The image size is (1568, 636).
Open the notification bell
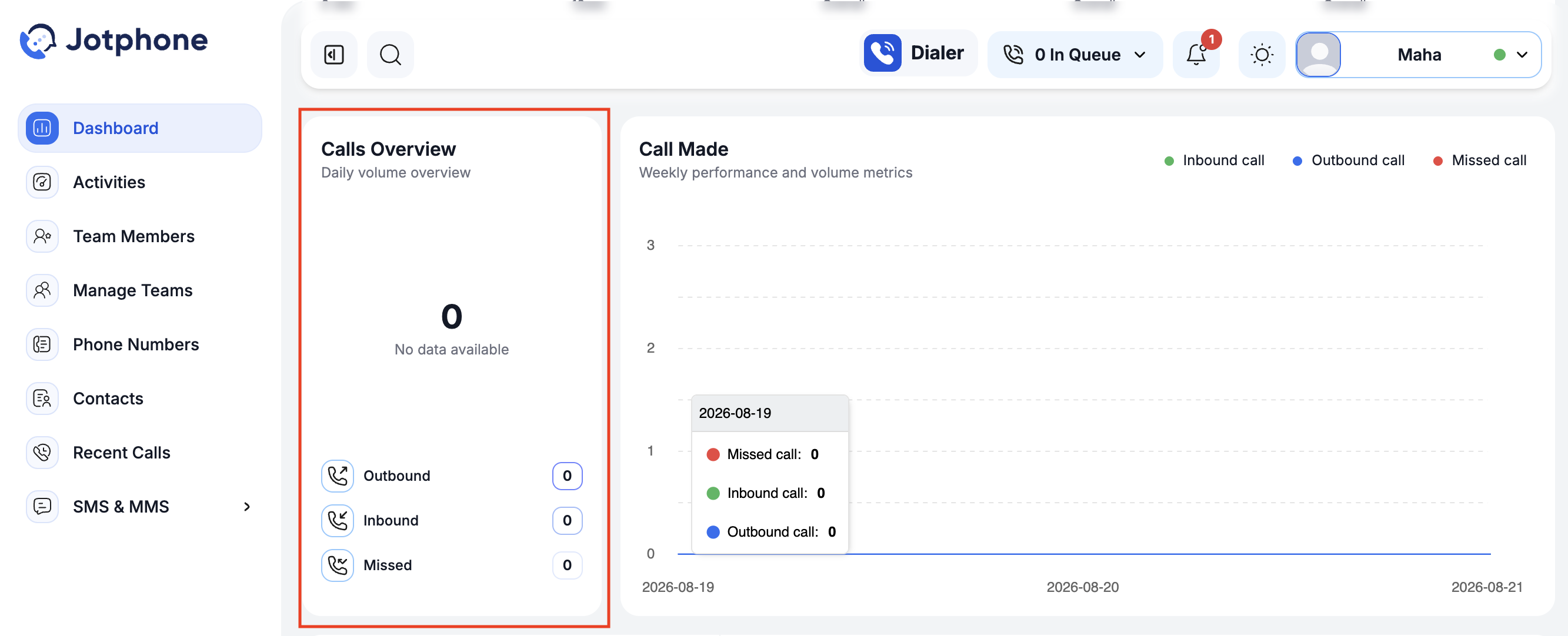tap(1196, 55)
